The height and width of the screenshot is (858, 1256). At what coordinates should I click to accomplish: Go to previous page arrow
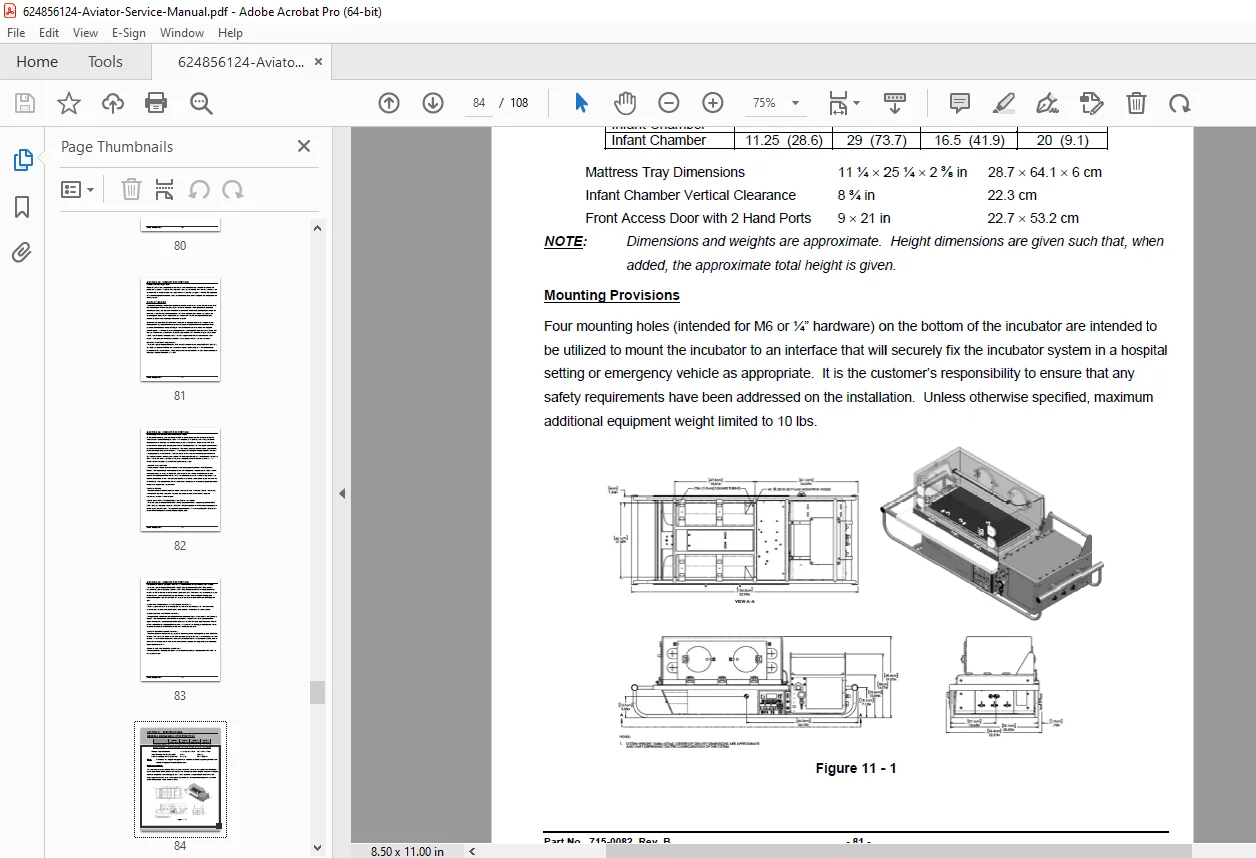(389, 103)
